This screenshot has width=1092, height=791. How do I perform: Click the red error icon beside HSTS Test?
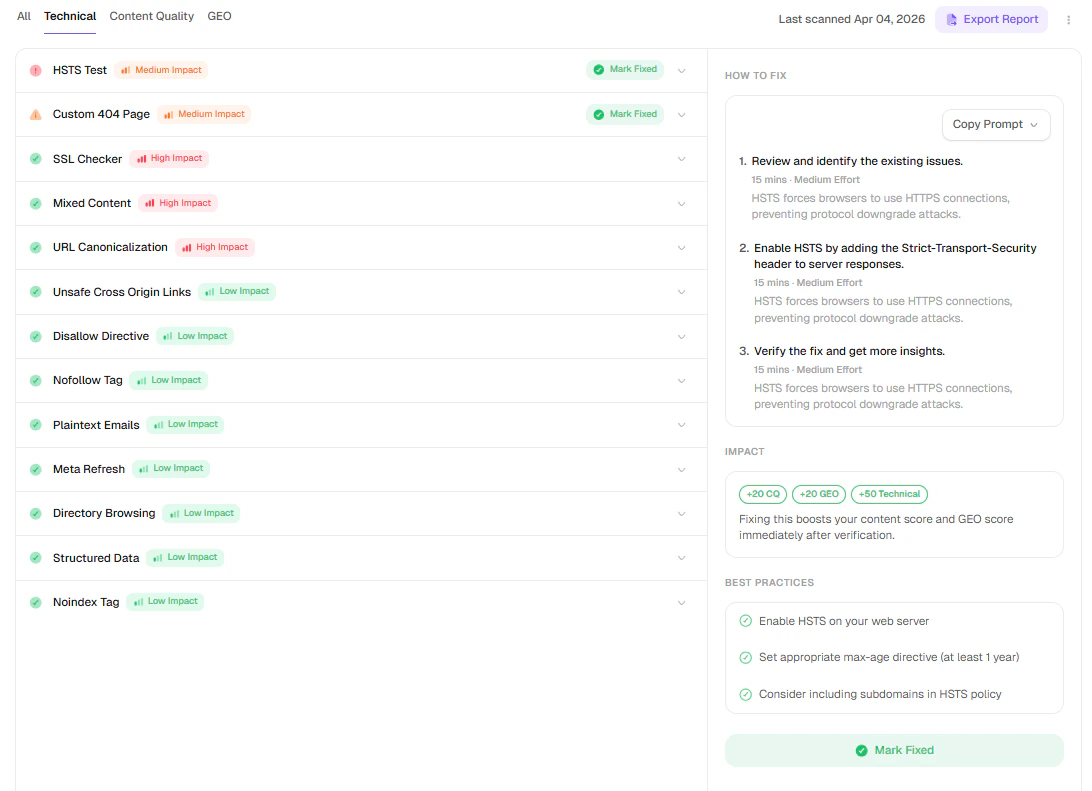point(34,70)
